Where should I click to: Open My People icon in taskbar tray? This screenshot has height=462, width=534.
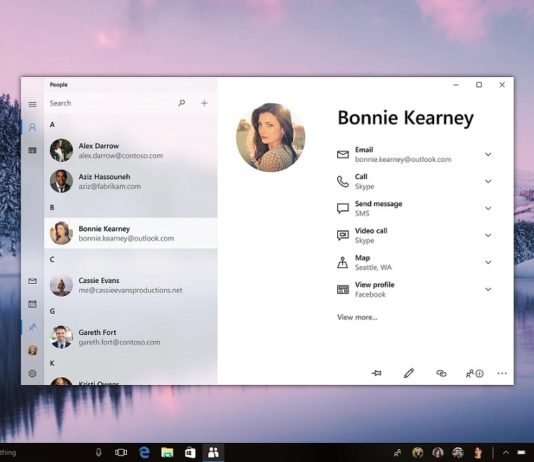pyautogui.click(x=397, y=453)
